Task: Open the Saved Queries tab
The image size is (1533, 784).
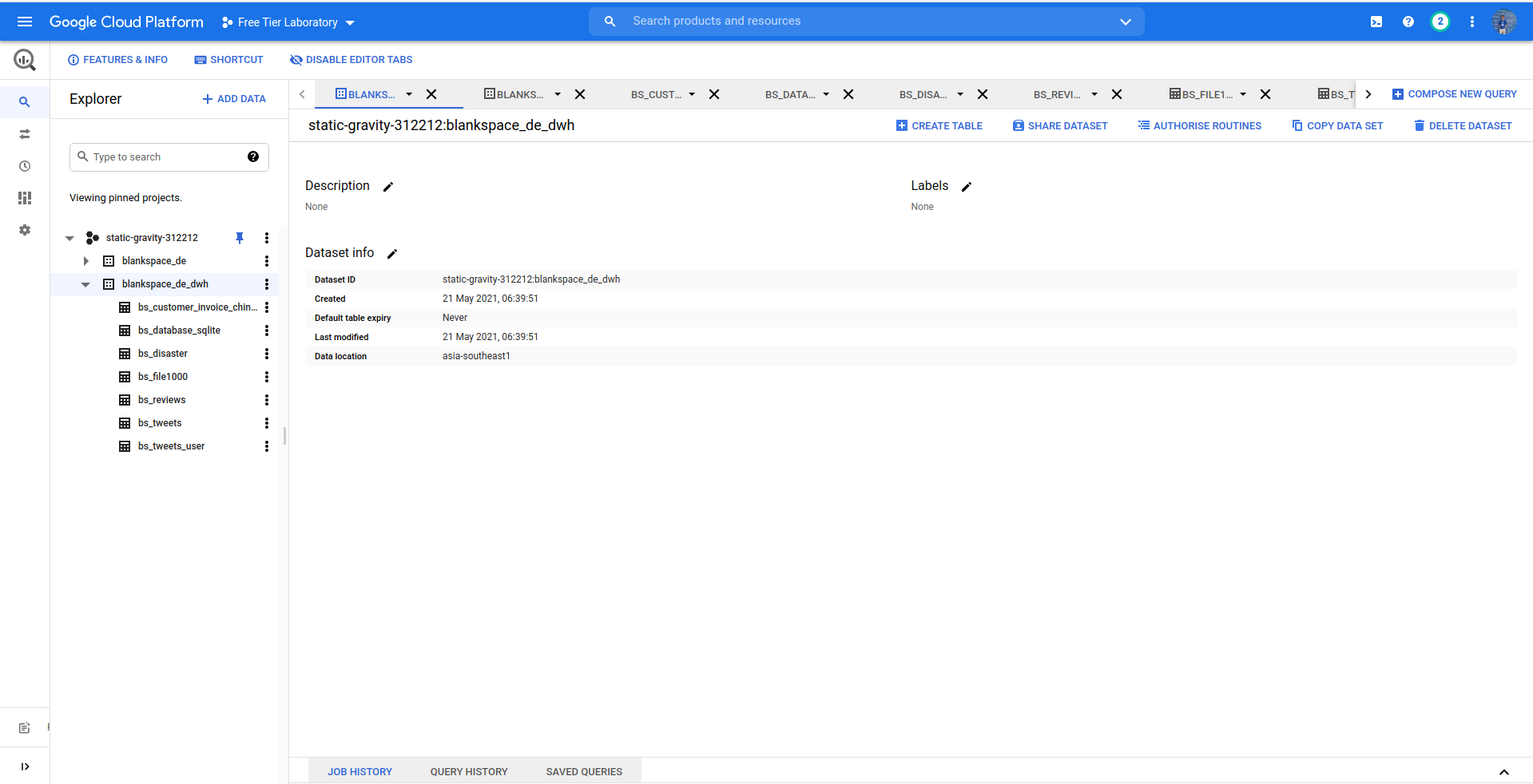Action: coord(584,772)
